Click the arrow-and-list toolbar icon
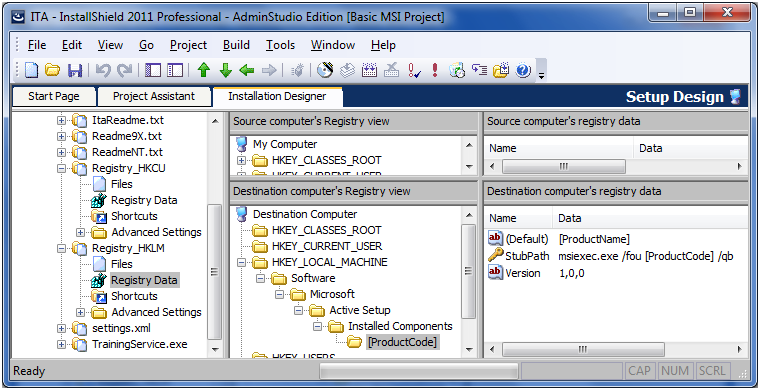The image size is (760, 390). [479, 71]
